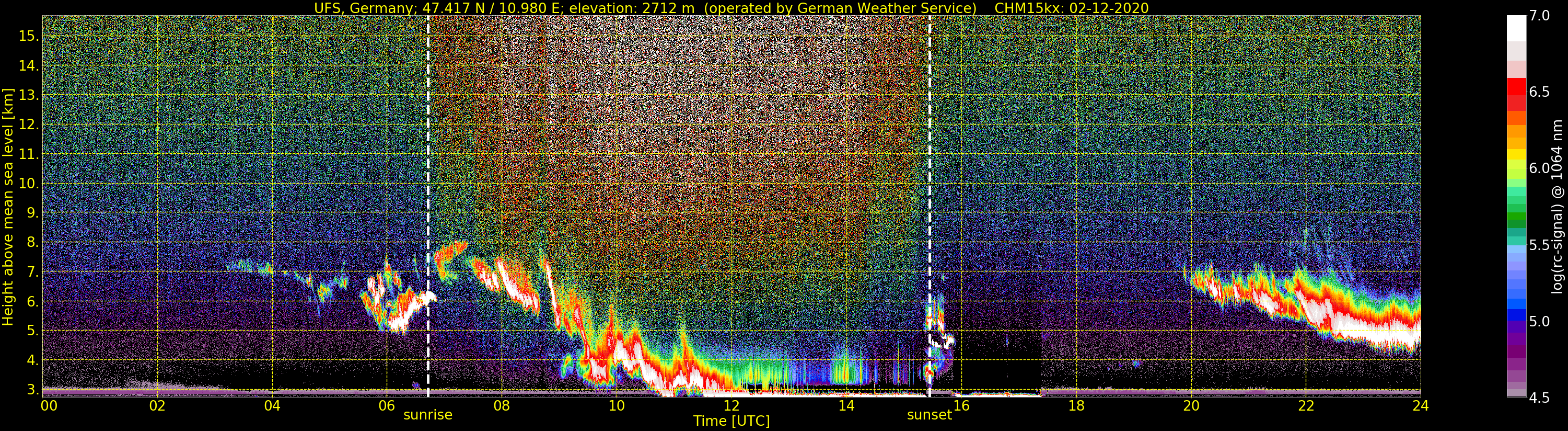The width and height of the screenshot is (1568, 431).
Task: Click the white top of the colorbar
Action: pos(1516,27)
